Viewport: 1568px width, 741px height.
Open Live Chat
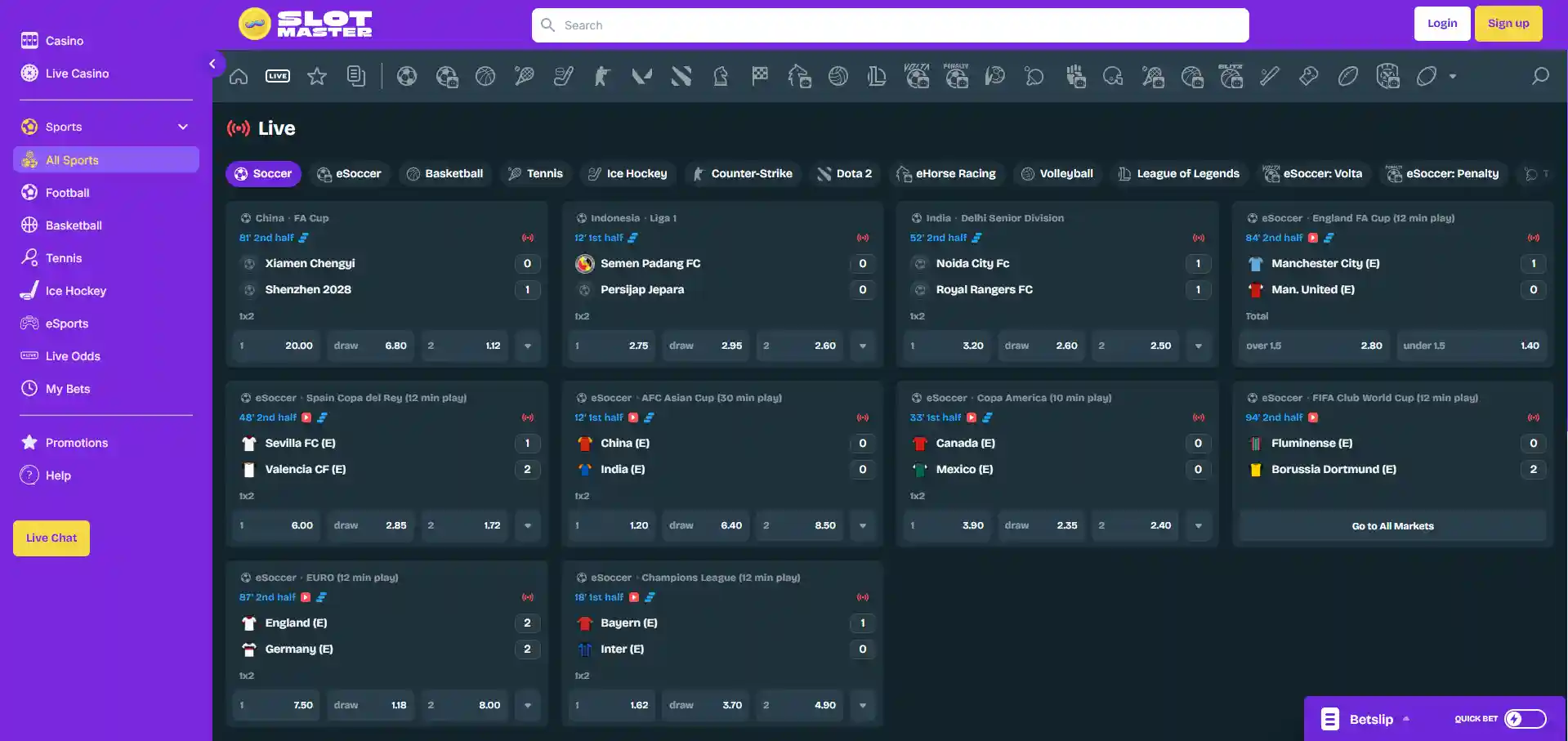(x=51, y=538)
